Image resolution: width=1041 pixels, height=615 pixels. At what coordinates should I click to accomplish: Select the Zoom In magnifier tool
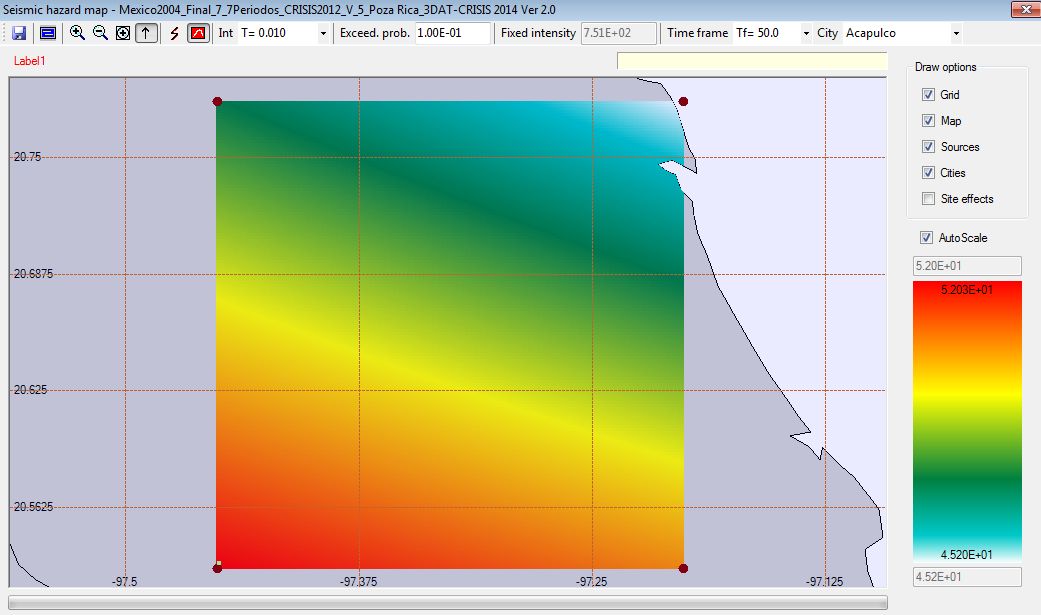pyautogui.click(x=77, y=33)
